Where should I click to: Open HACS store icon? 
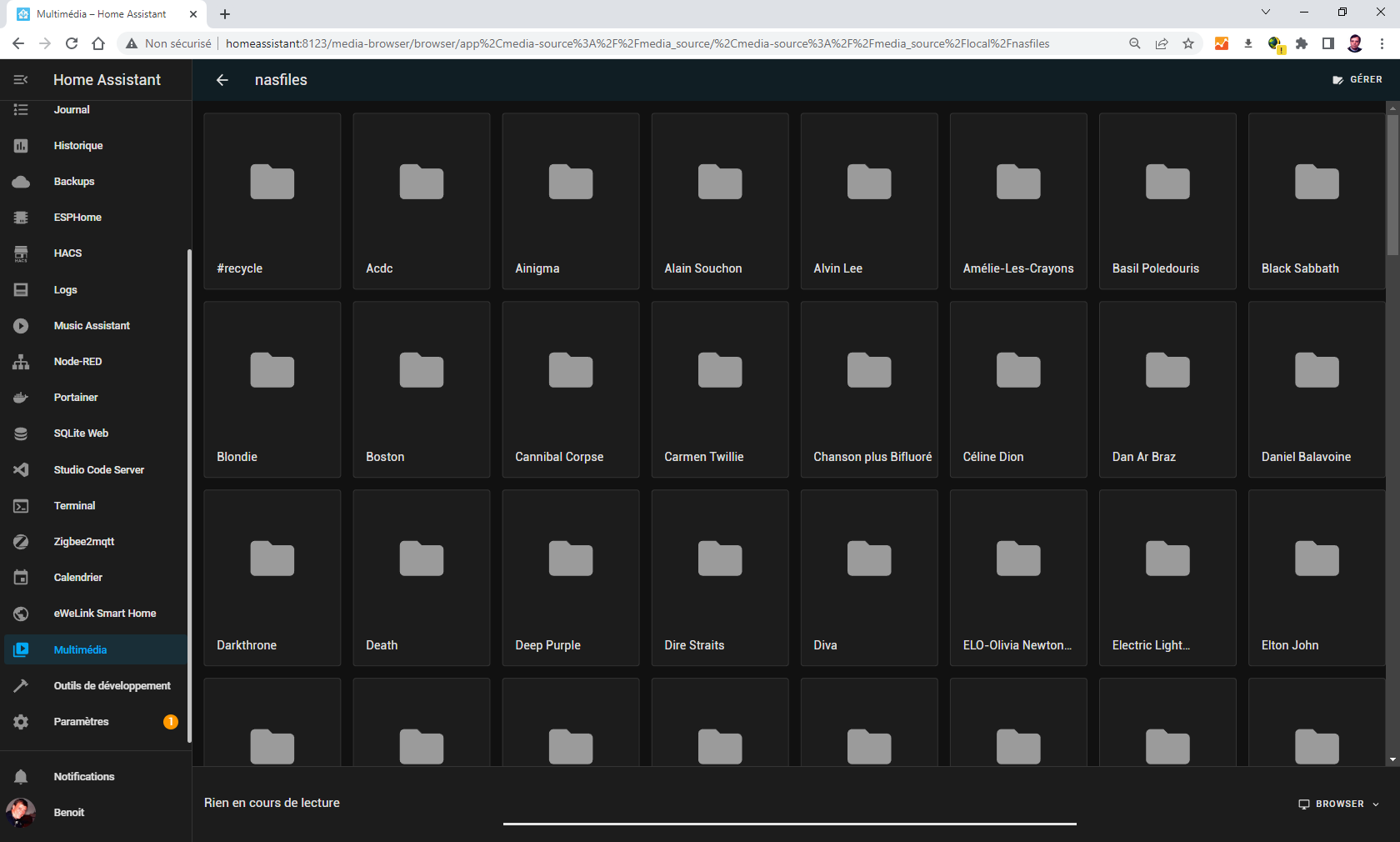pos(21,253)
